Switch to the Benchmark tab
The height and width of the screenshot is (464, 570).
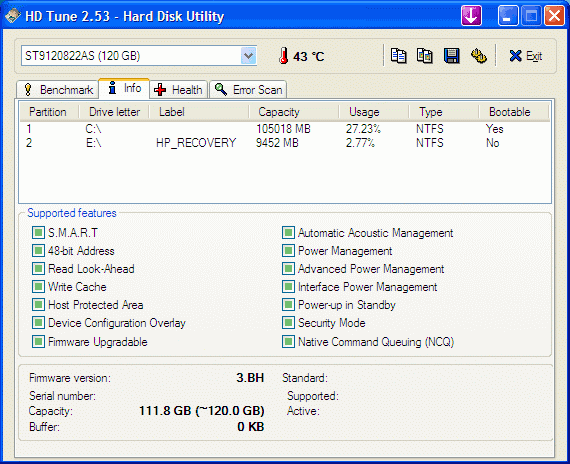(x=58, y=89)
